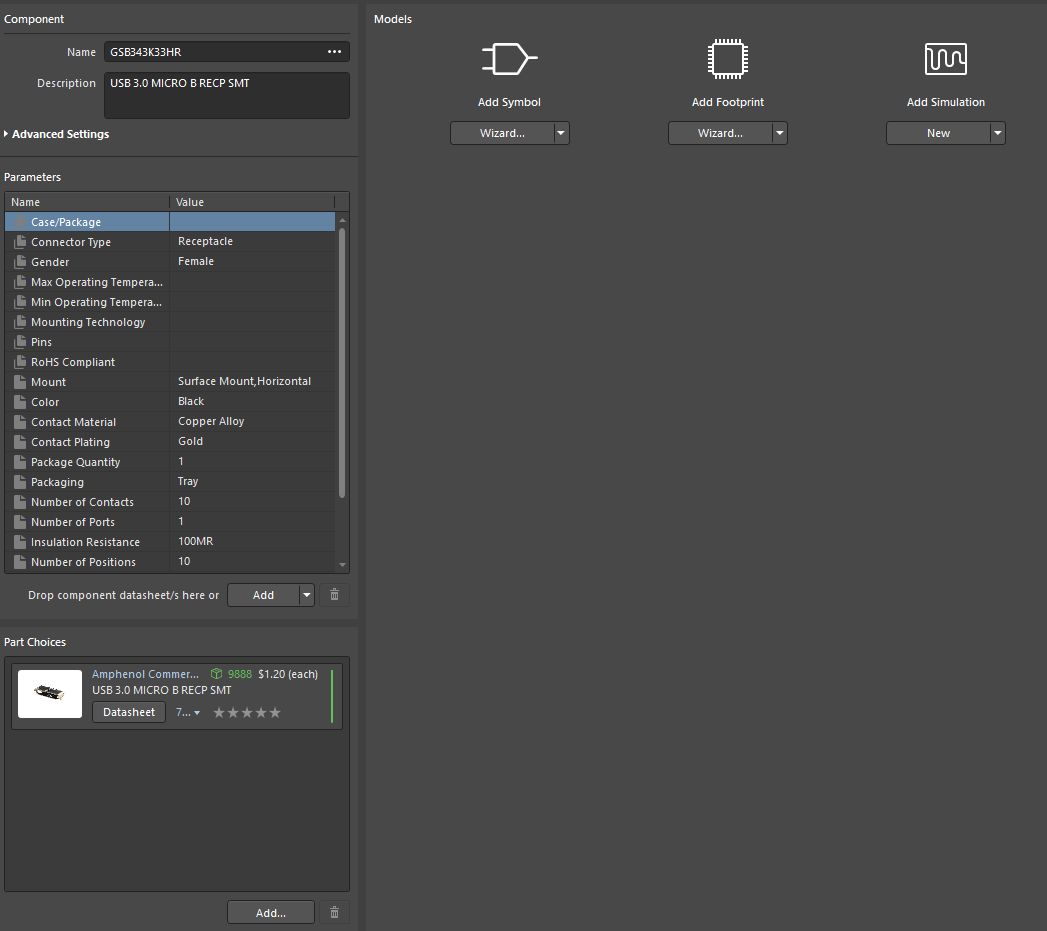Click the USB connector part thumbnail

click(x=49, y=692)
